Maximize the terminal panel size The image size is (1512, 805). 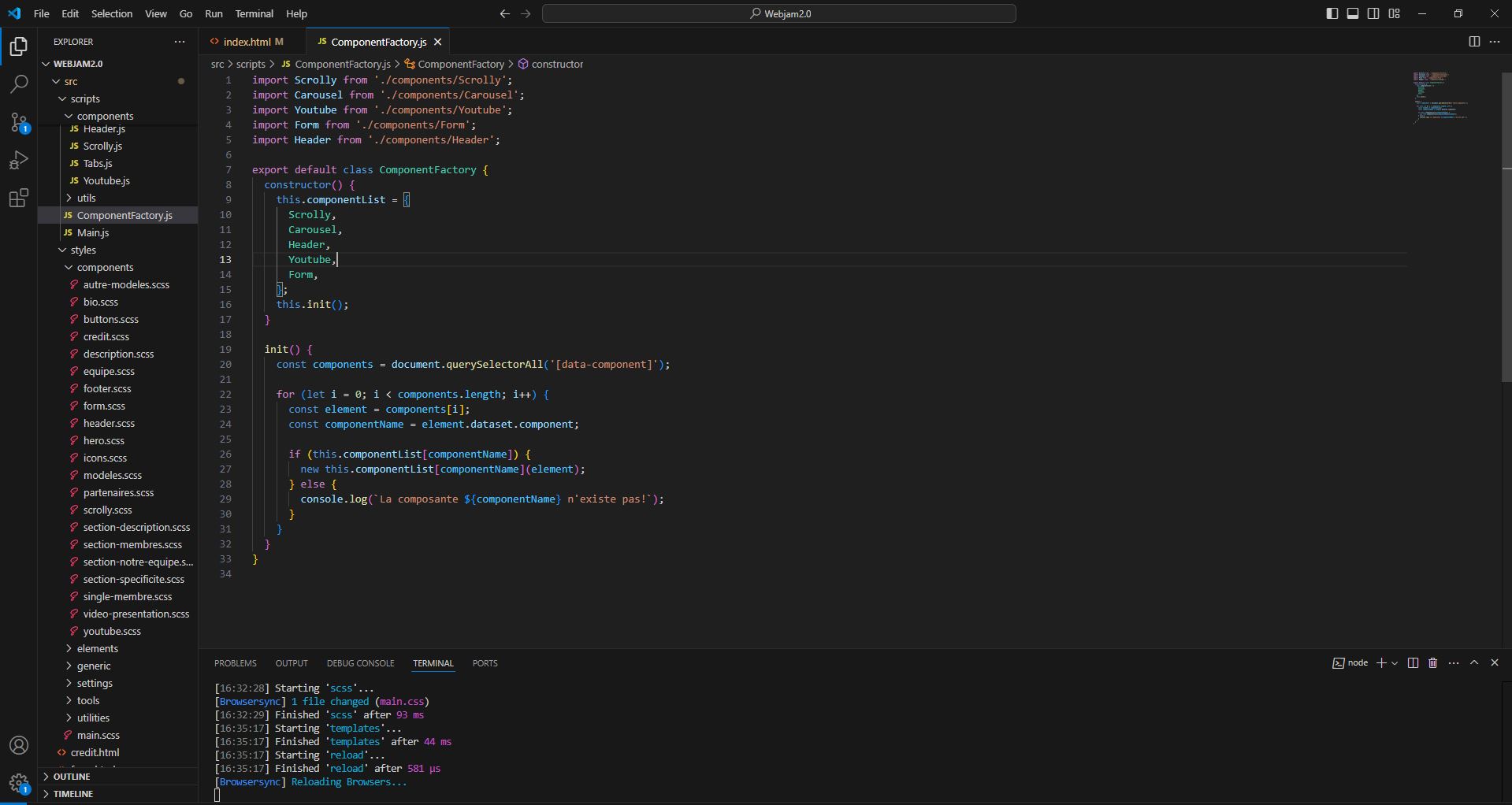(1474, 663)
